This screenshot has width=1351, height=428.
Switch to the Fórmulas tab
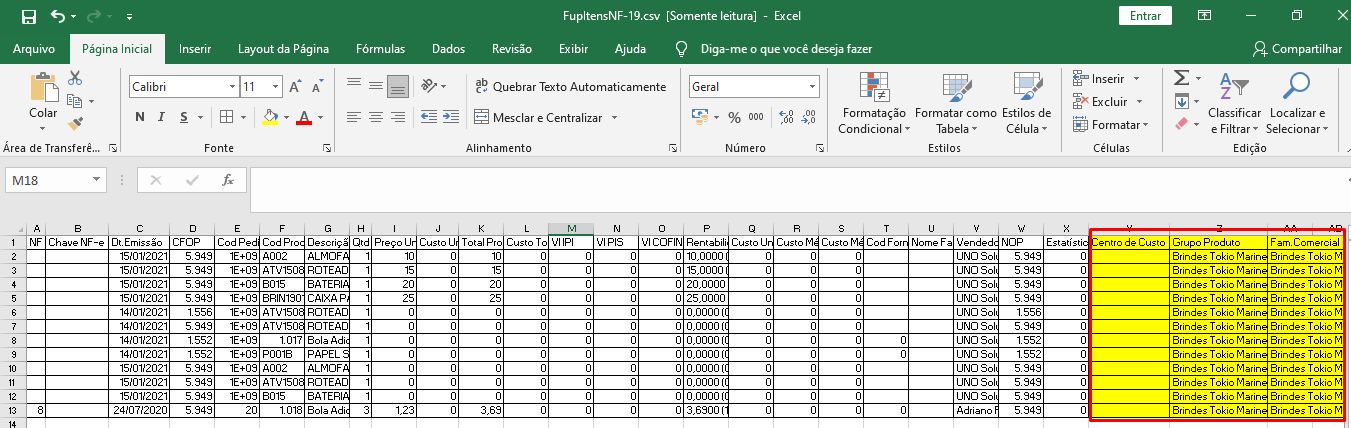pos(380,49)
